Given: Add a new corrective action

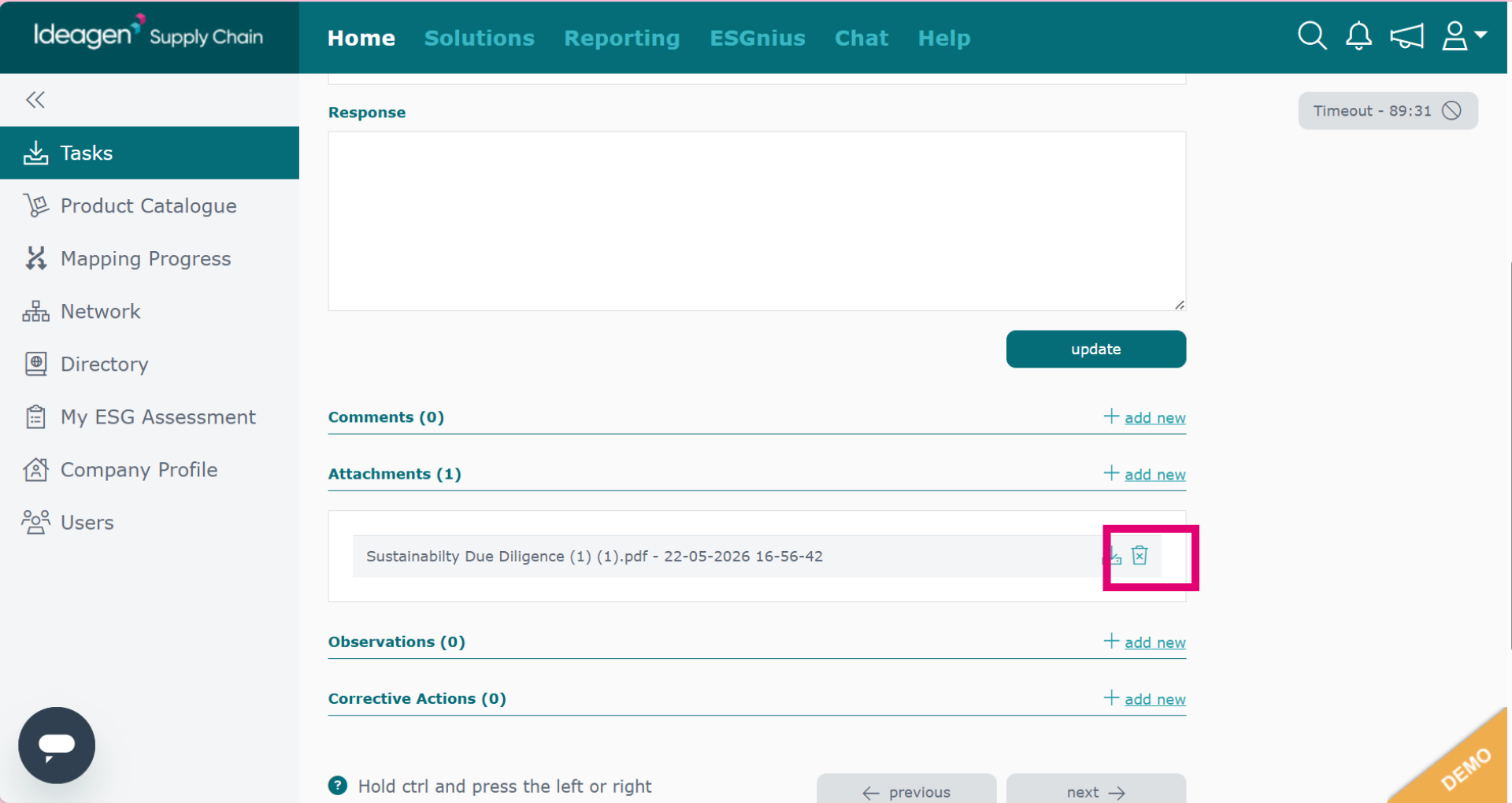Looking at the screenshot, I should [1145, 698].
